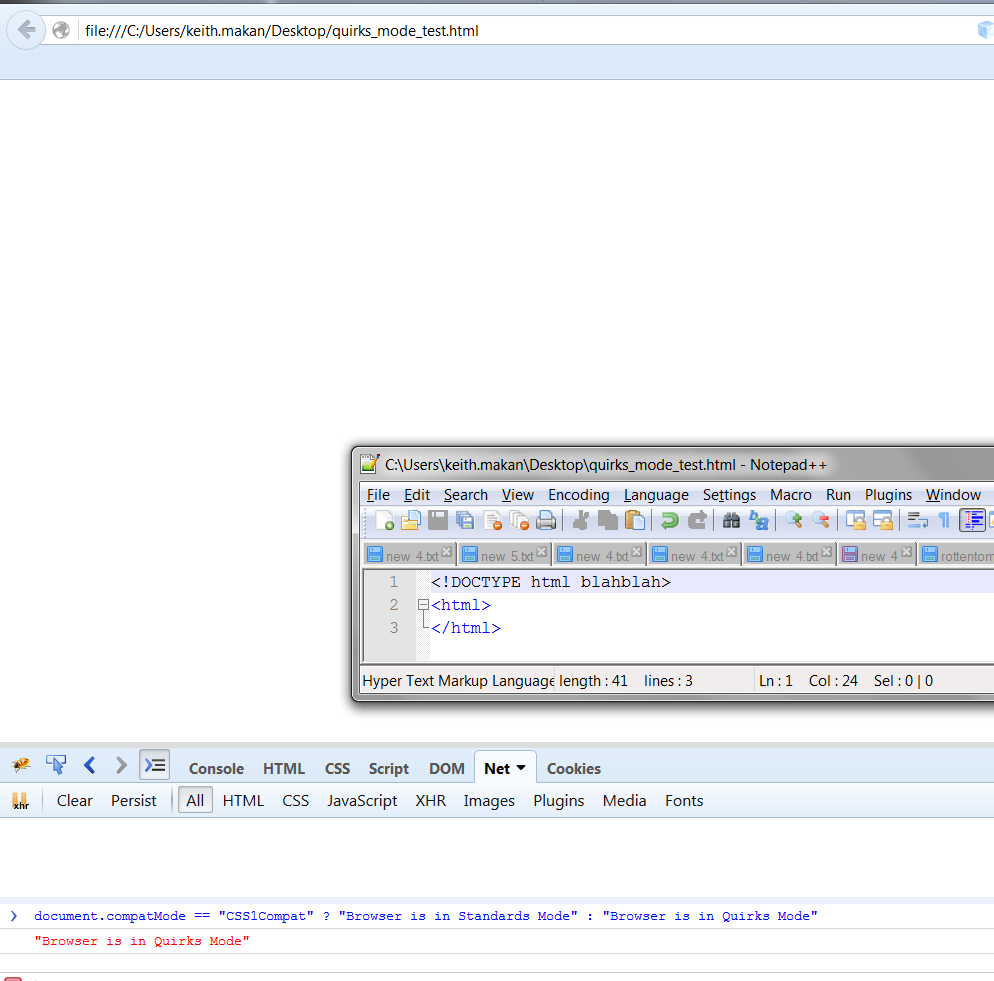Open the File menu in Notepad++

point(378,495)
